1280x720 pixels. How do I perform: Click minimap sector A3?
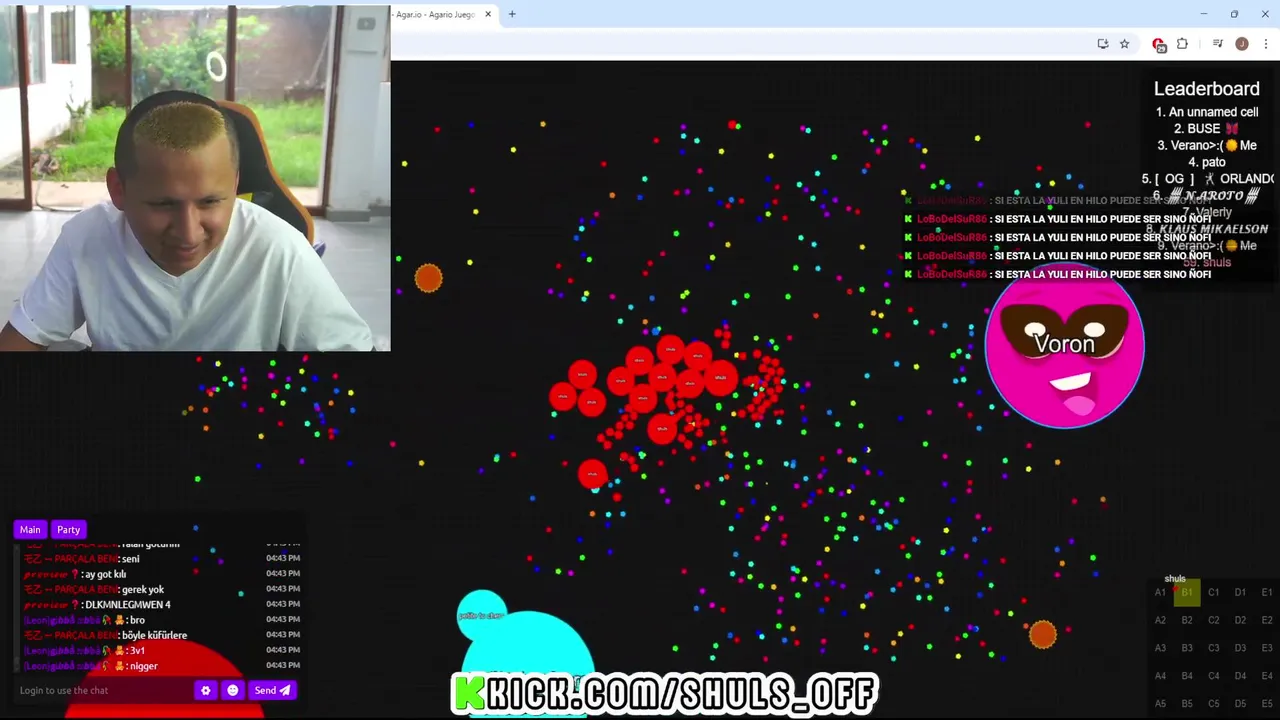(1160, 648)
